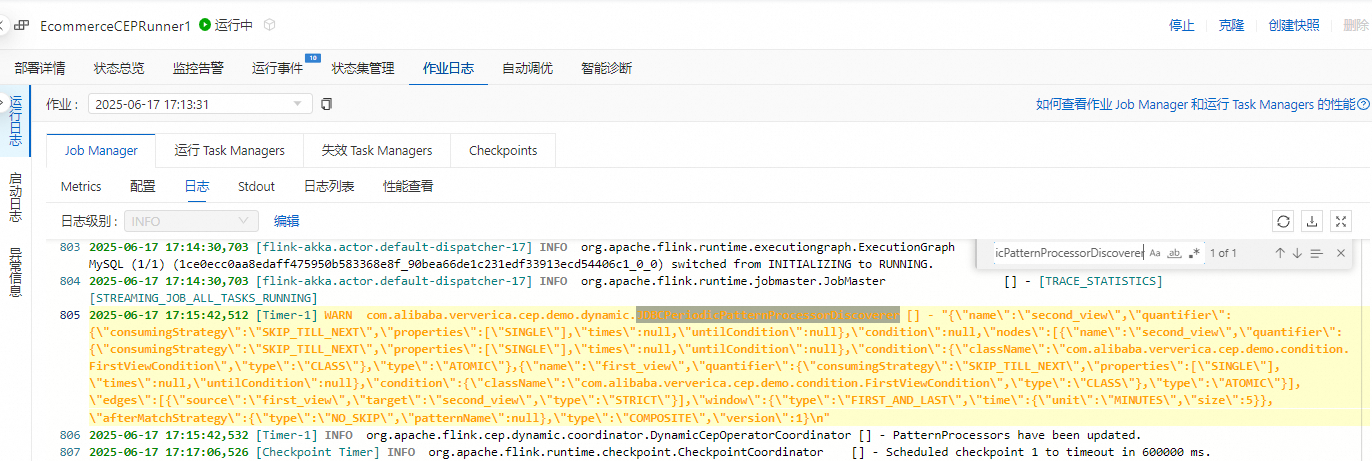Open find in selection icon
Image resolution: width=1372 pixels, height=461 pixels.
pos(1316,253)
